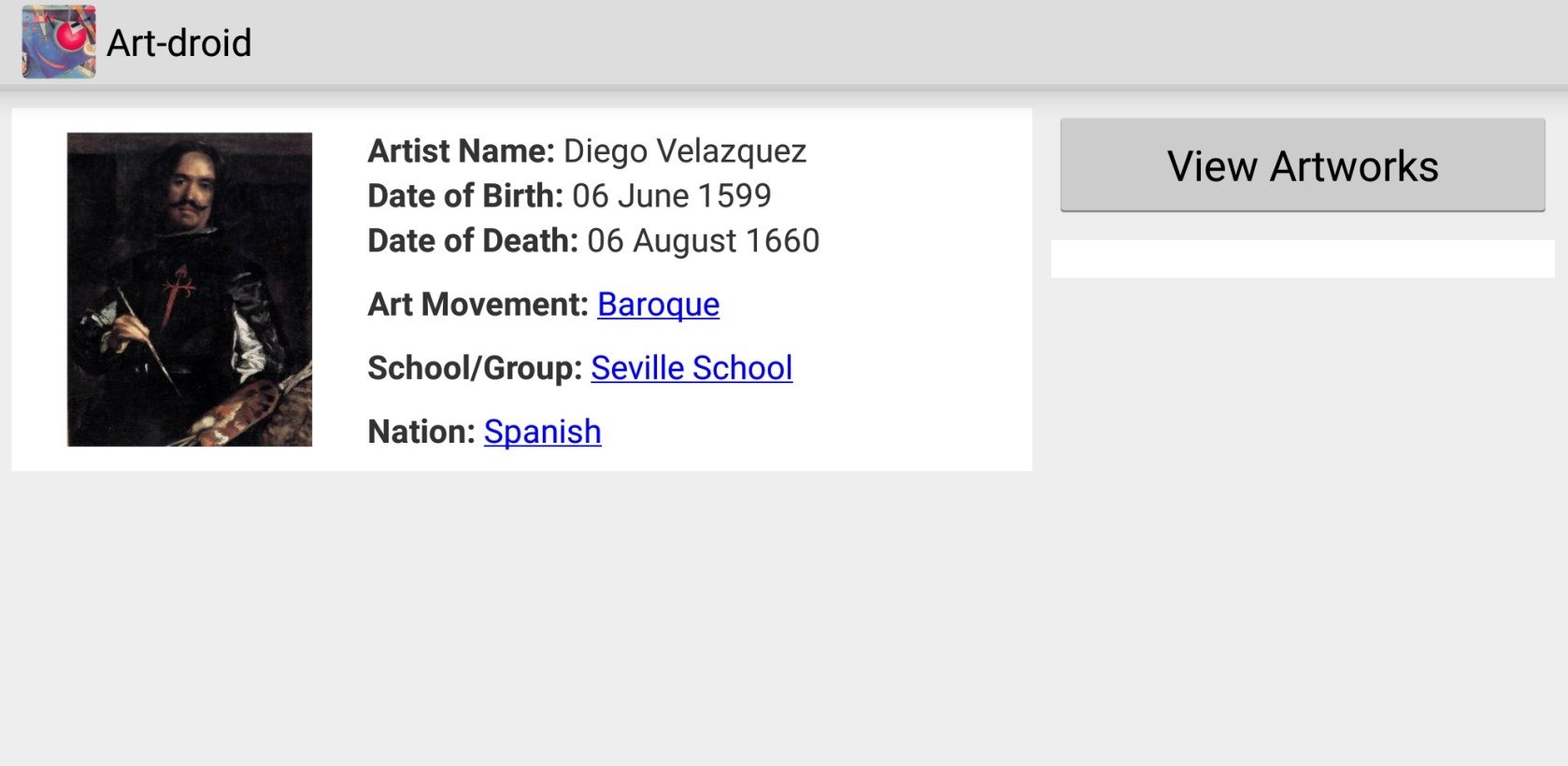The width and height of the screenshot is (1568, 766).
Task: Click the empty white bar below View Artworks
Action: click(x=1303, y=259)
